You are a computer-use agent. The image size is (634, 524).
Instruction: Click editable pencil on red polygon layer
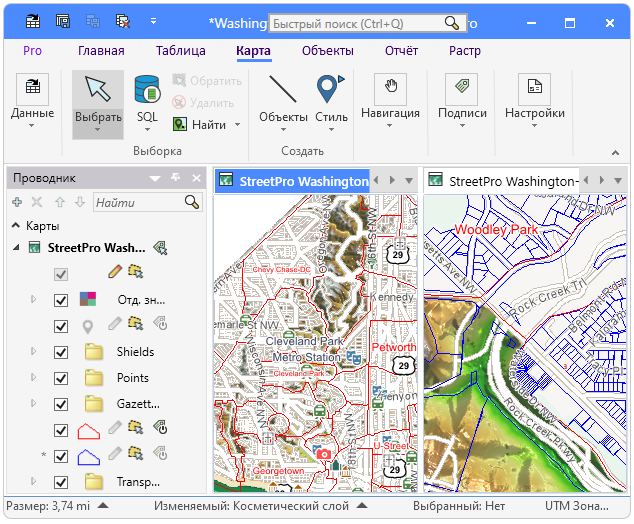115,427
